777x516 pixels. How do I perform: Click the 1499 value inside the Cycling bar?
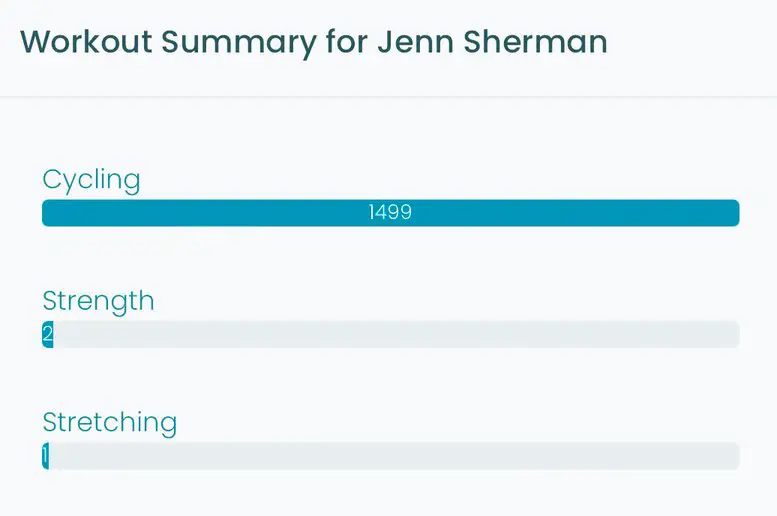390,213
